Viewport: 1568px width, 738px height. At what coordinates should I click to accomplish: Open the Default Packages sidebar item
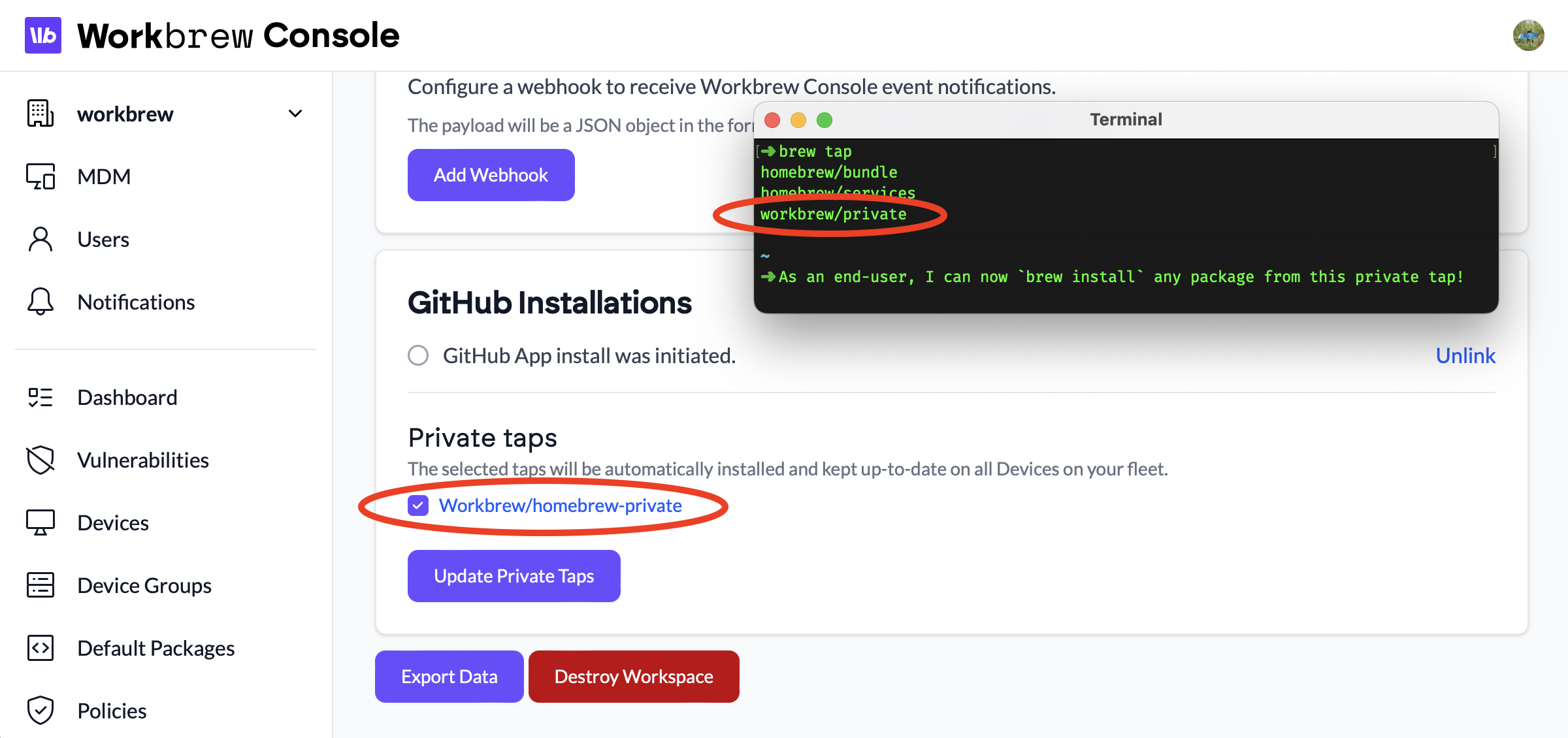point(155,648)
